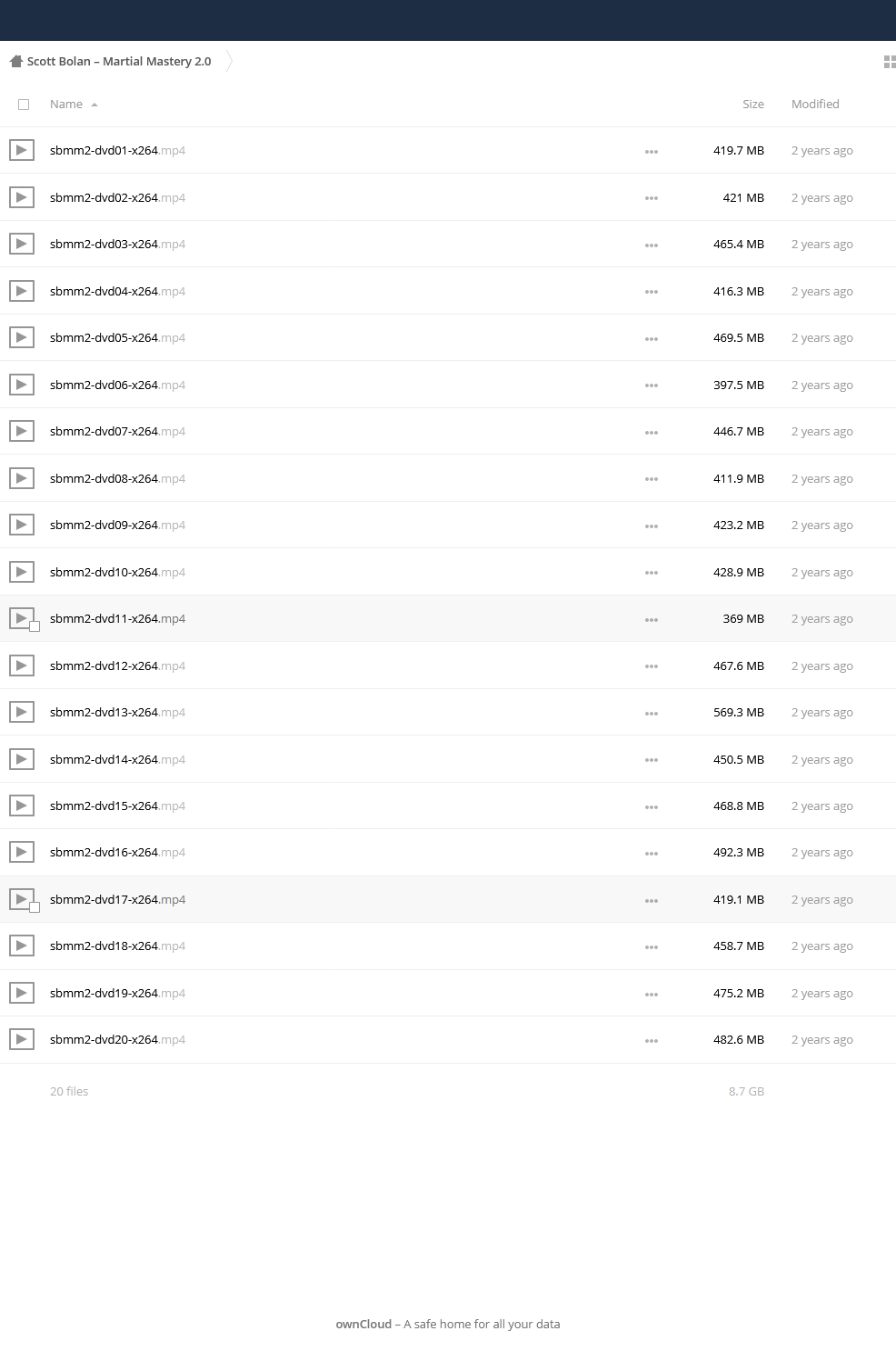
Task: Click the video icon for sbmm2-dvd20-x264.mp4
Action: tap(22, 1039)
